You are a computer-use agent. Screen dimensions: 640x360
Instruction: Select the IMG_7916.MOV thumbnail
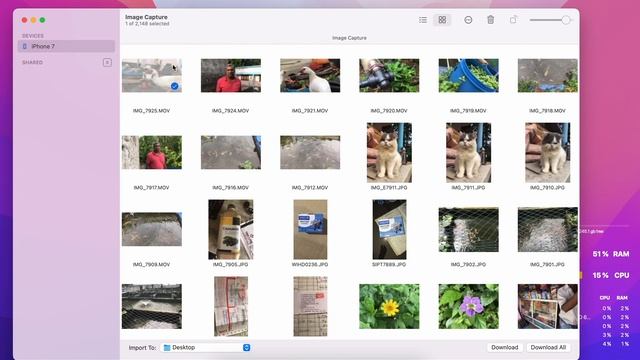coord(231,152)
